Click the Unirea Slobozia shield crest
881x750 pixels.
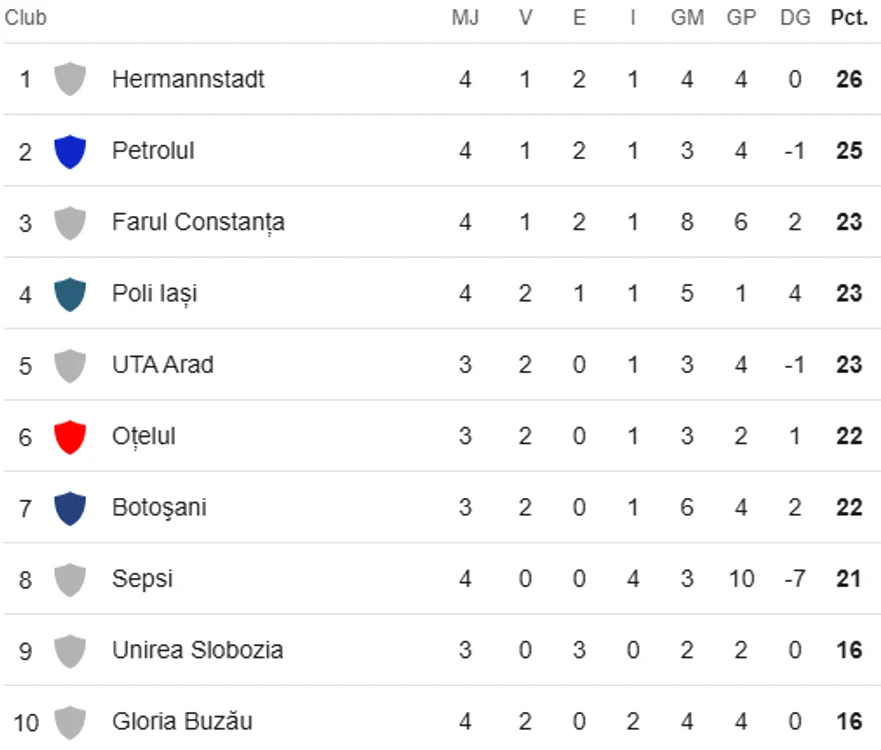tap(70, 651)
